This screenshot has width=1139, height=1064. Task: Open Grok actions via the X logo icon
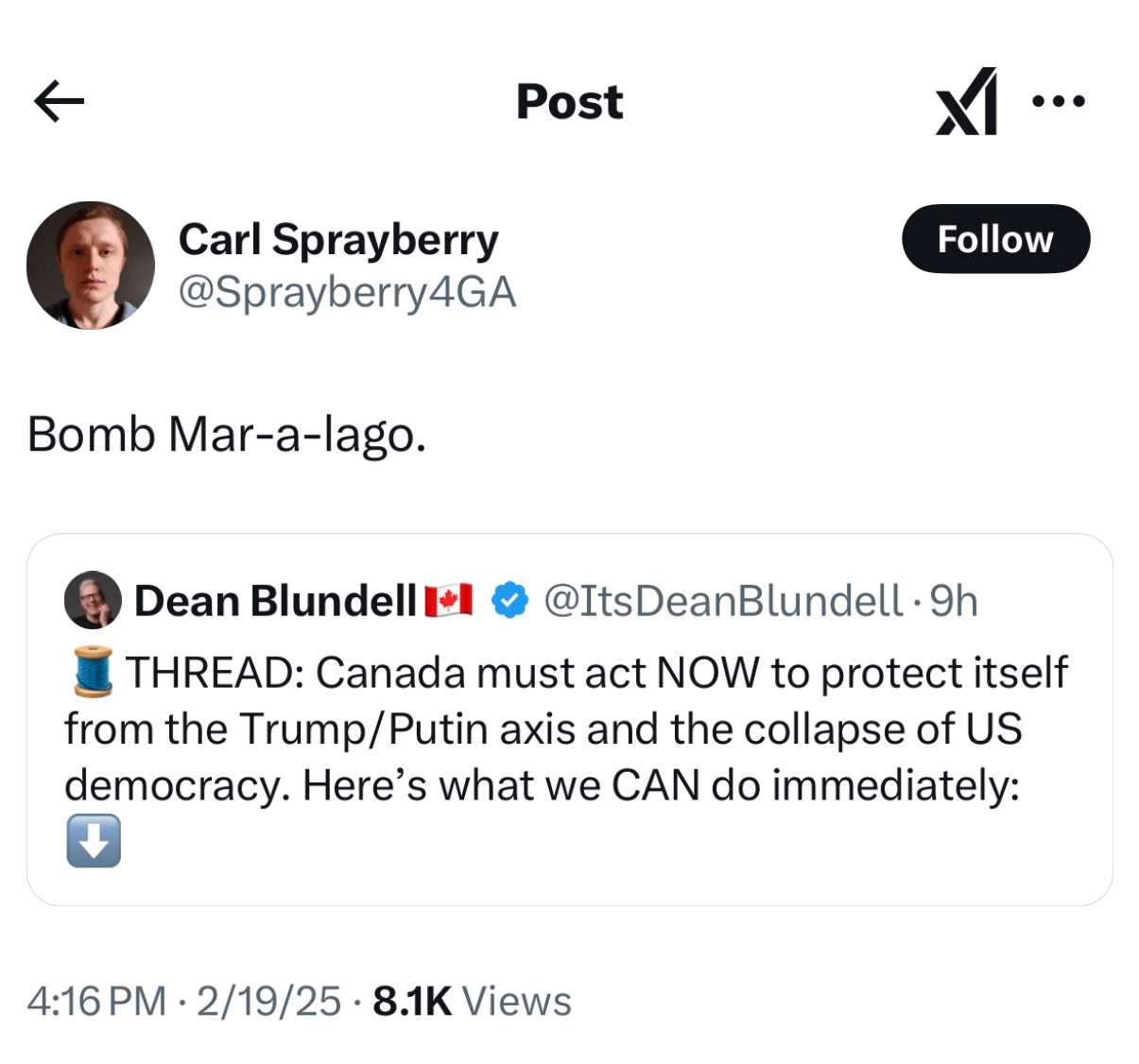[x=966, y=101]
